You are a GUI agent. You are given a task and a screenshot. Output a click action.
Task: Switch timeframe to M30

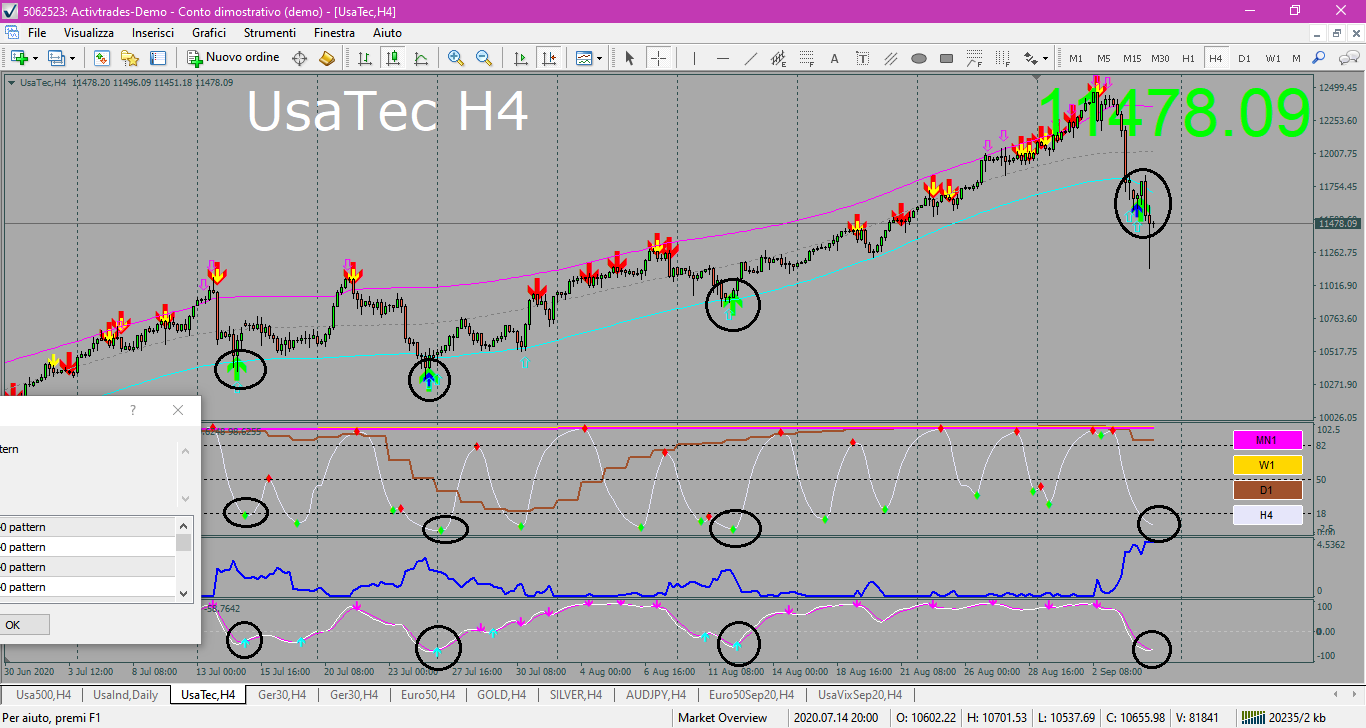[1160, 58]
